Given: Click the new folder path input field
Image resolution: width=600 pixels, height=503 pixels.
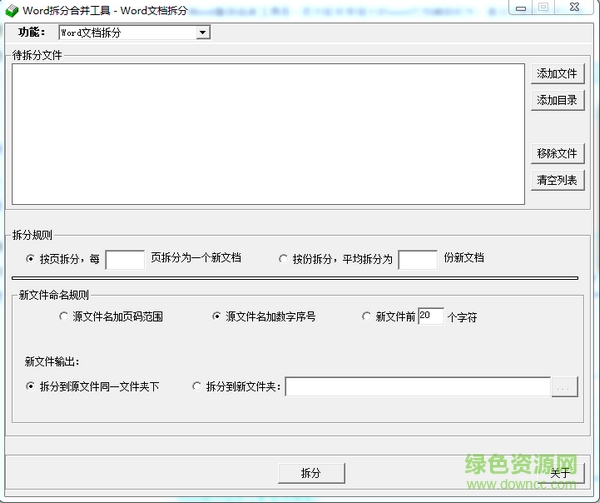Looking at the screenshot, I should click(x=418, y=387).
